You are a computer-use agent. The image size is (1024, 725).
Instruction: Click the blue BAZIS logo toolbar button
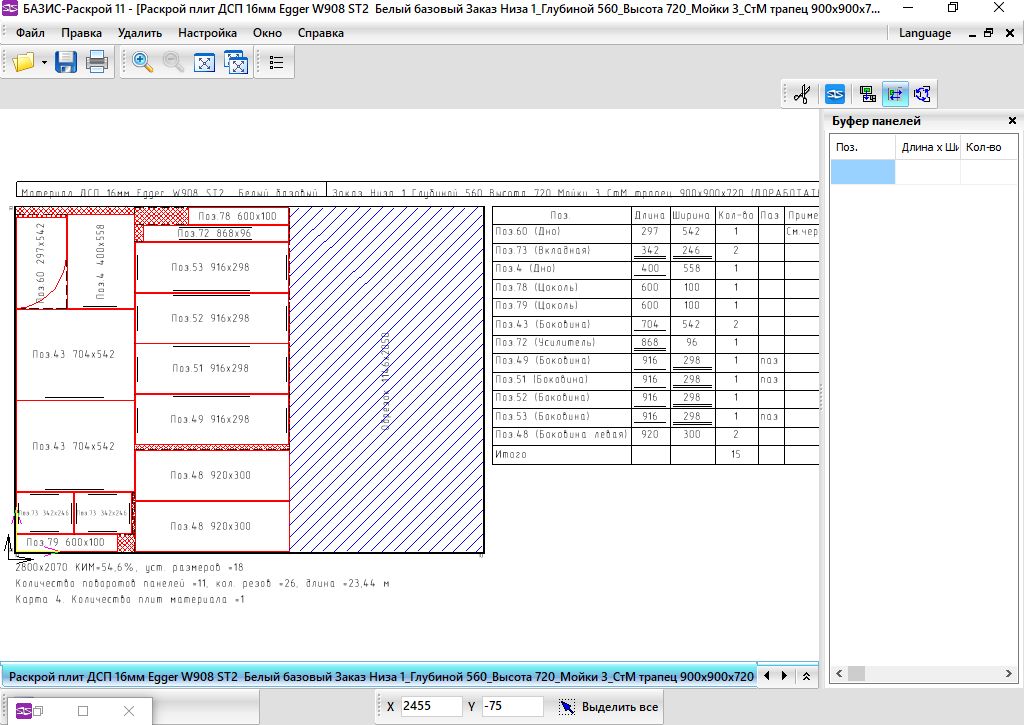pos(835,94)
